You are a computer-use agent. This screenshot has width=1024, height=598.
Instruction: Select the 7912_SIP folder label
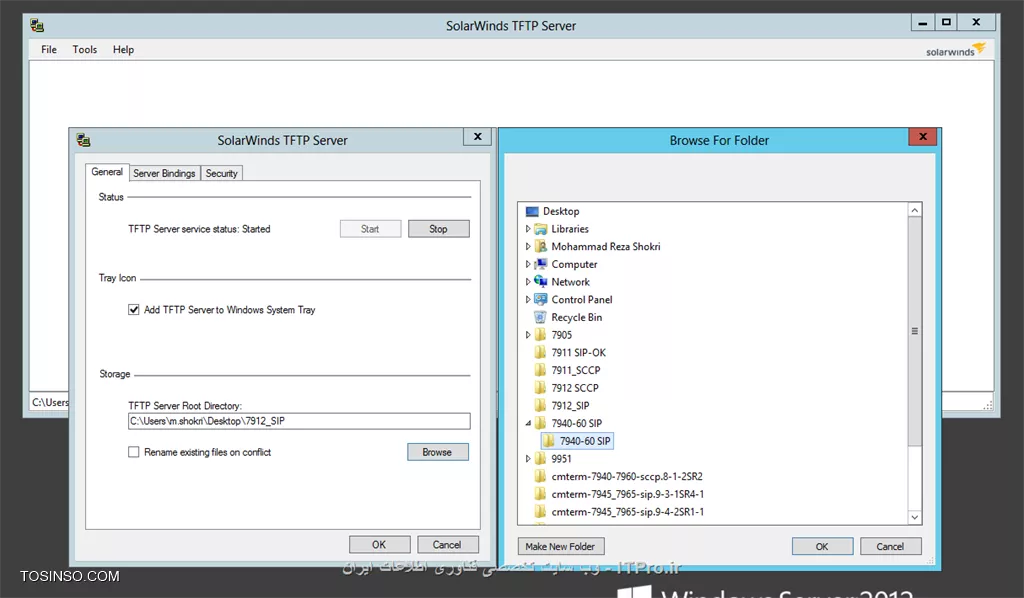(570, 405)
